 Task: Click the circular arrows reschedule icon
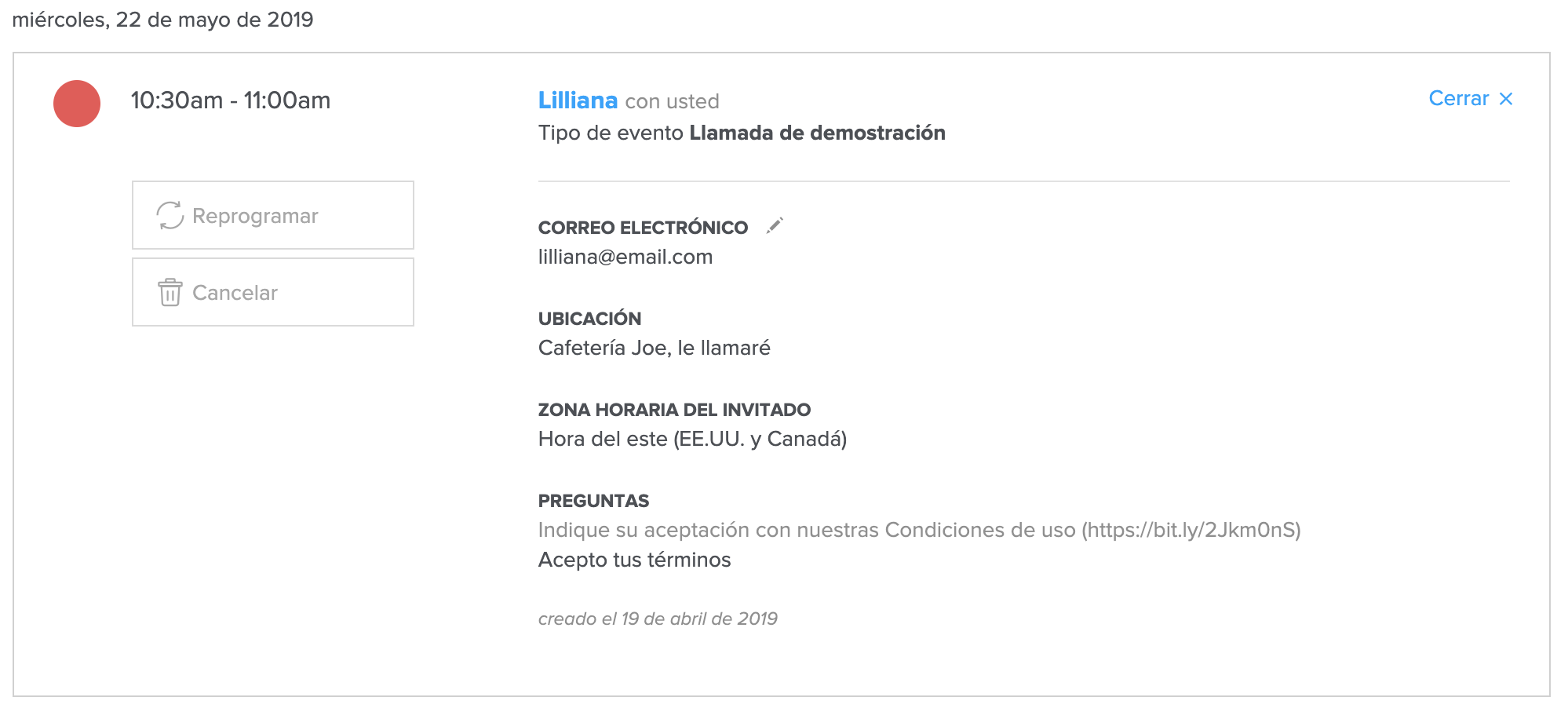coord(170,215)
